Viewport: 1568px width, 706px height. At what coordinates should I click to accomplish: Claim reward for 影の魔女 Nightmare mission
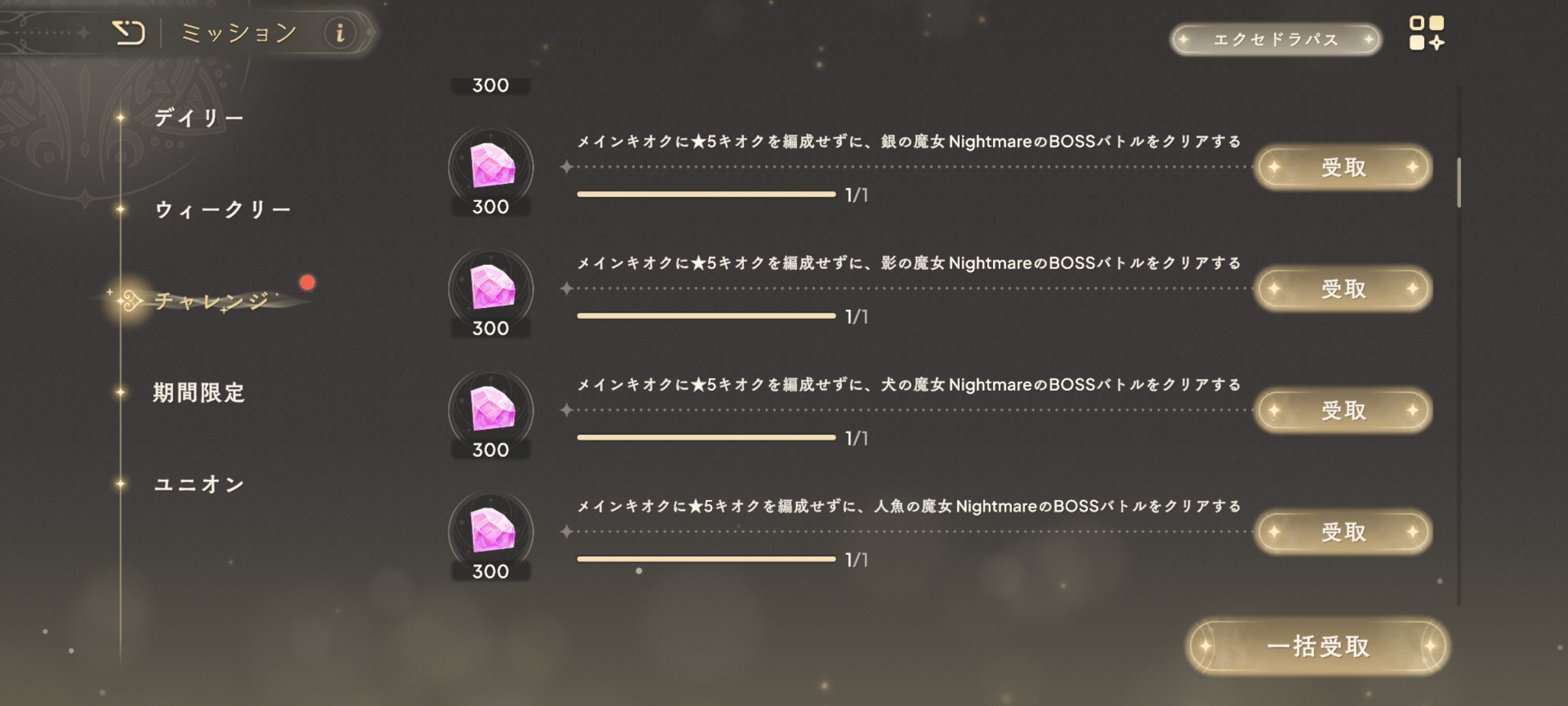(1343, 289)
